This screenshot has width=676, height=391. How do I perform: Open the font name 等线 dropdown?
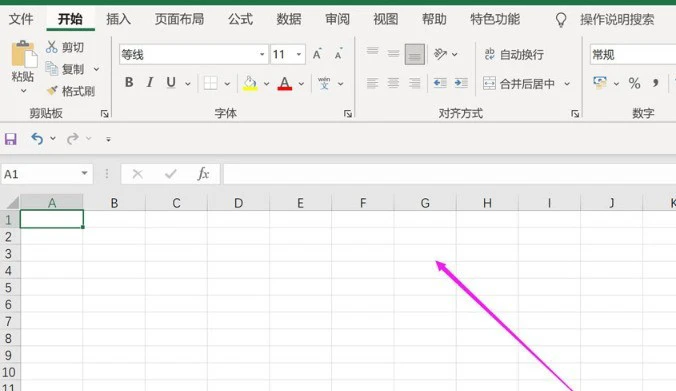[262, 54]
